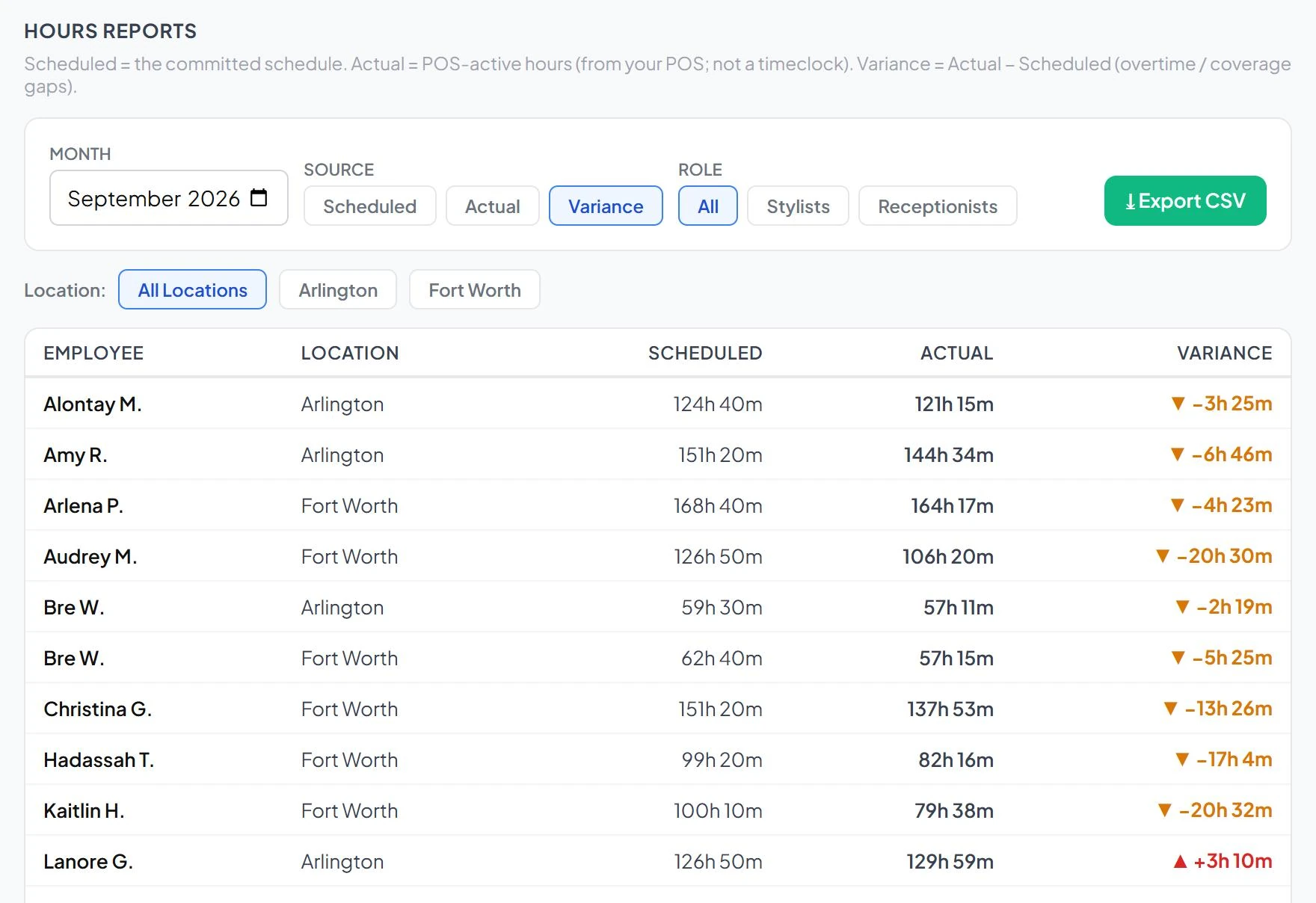Select the Actual source filter
Image resolution: width=1316 pixels, height=903 pixels.
(493, 206)
